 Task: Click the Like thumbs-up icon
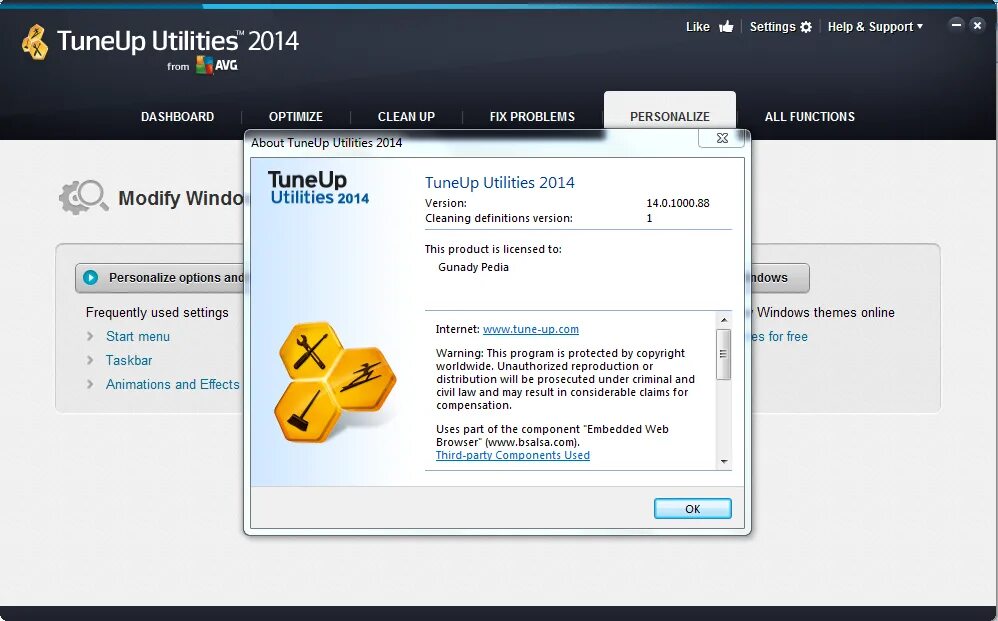click(726, 26)
